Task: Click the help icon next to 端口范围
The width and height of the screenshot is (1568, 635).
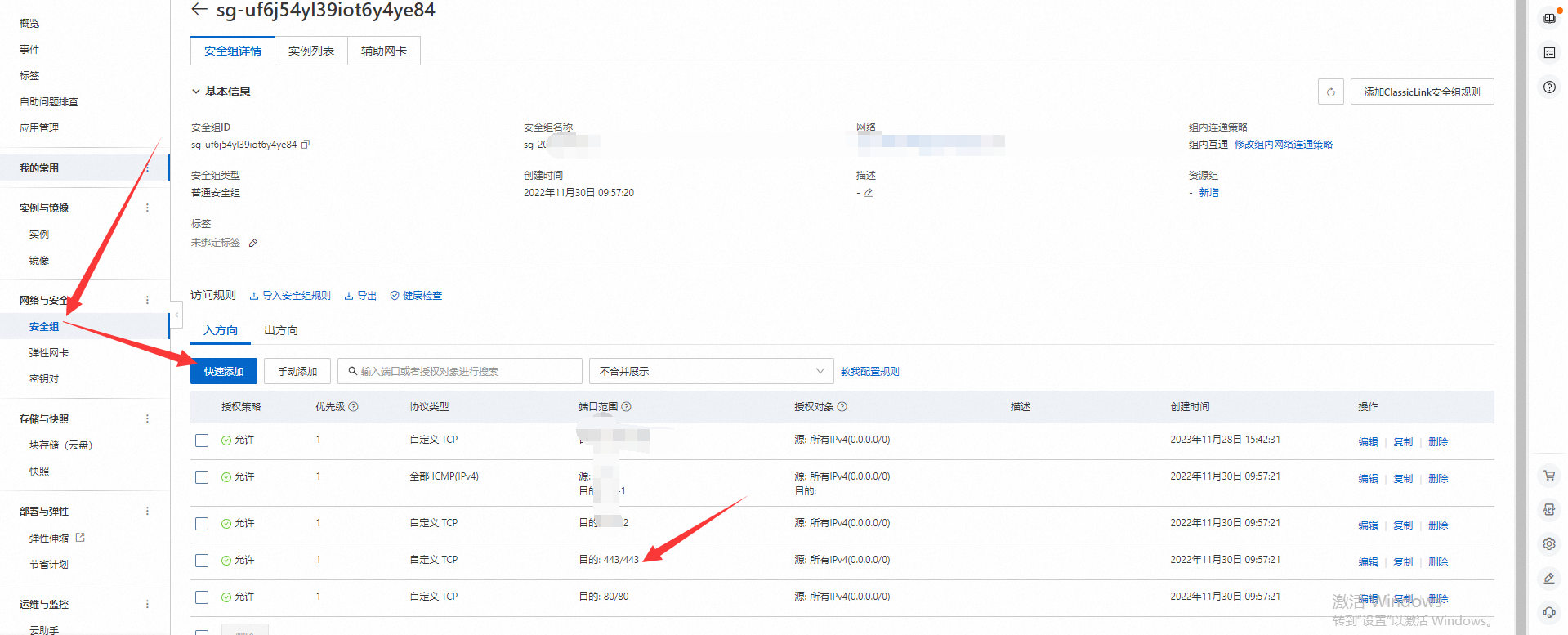Action: [627, 407]
